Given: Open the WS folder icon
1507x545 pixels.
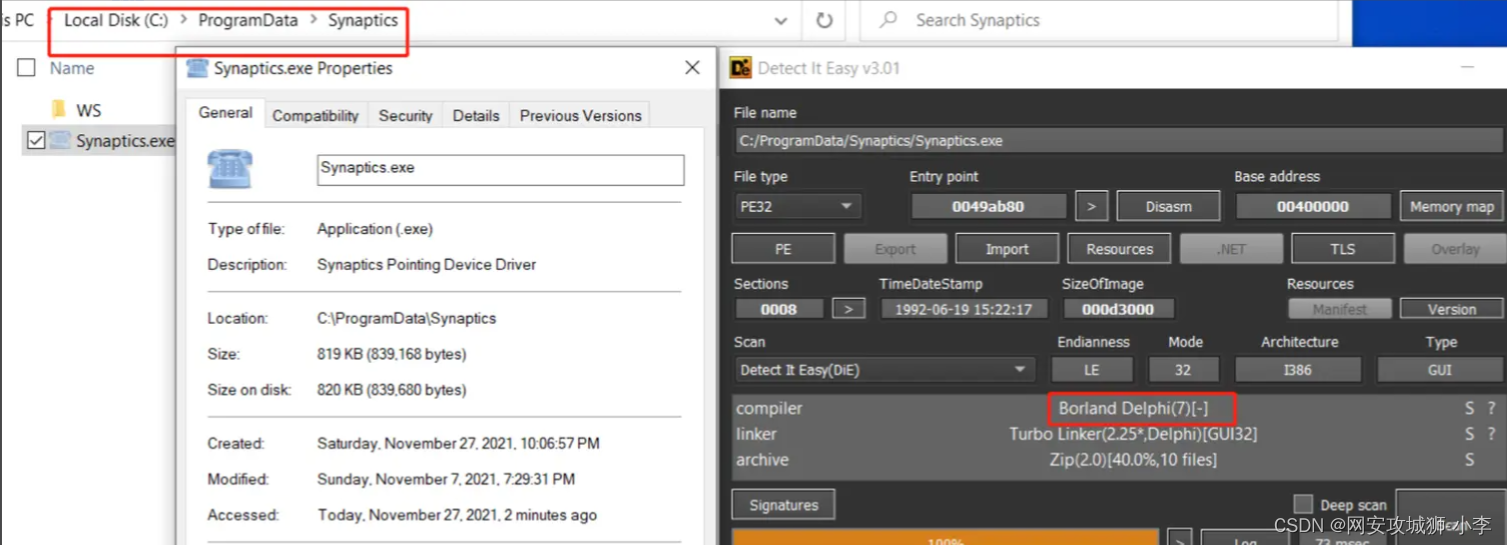Looking at the screenshot, I should 58,109.
